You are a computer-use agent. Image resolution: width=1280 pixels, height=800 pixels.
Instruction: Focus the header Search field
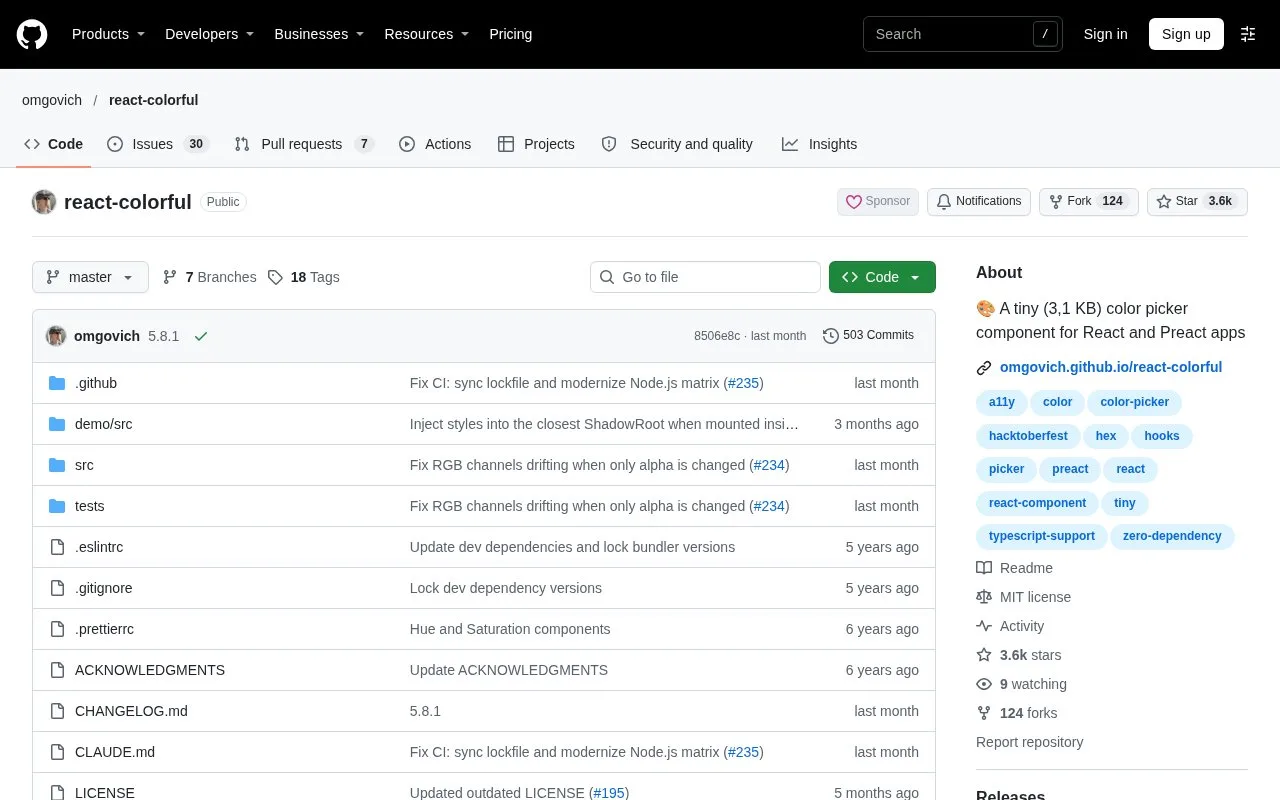pos(963,34)
